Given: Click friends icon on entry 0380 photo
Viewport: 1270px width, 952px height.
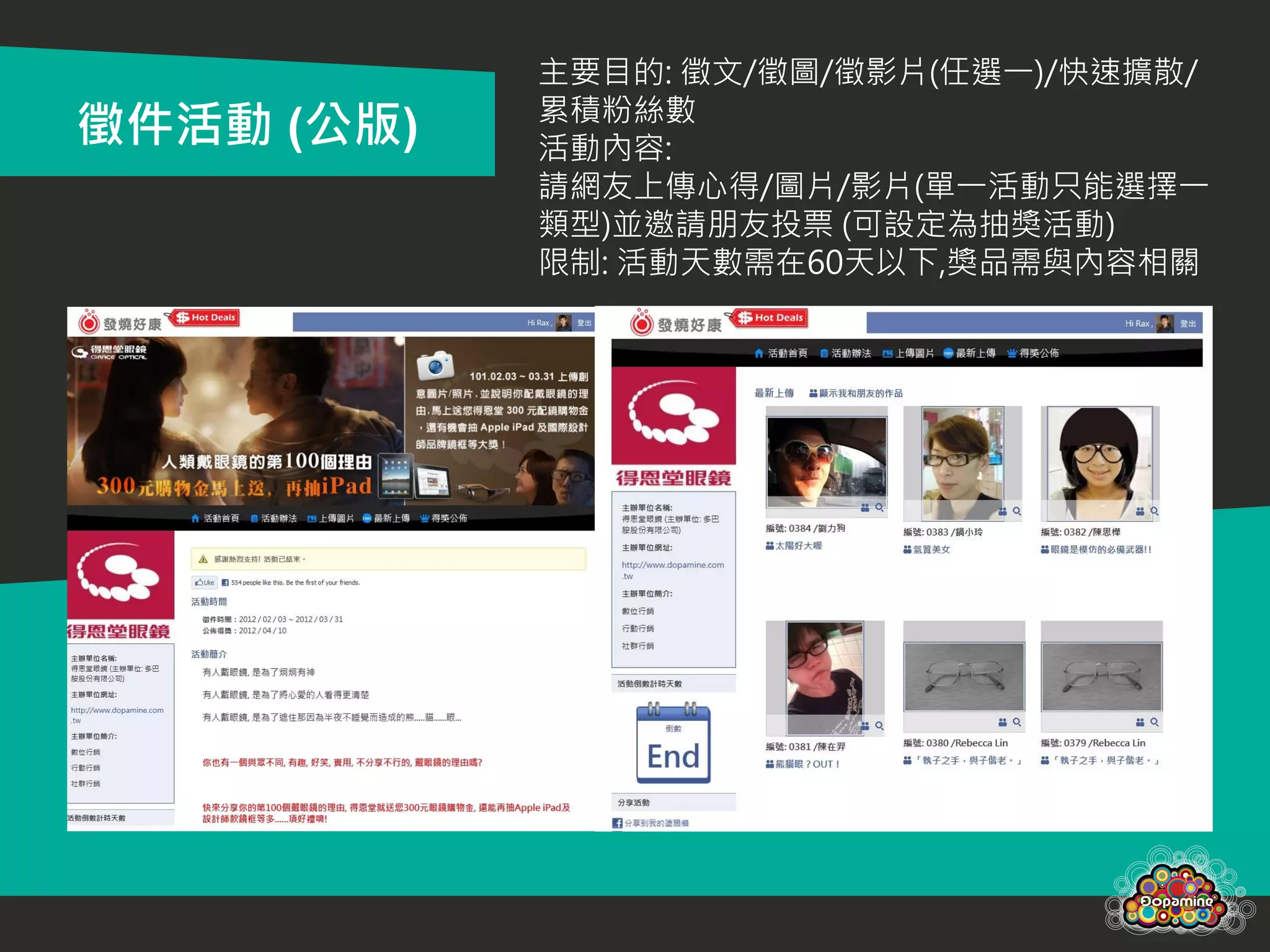Looking at the screenshot, I should click(1003, 722).
